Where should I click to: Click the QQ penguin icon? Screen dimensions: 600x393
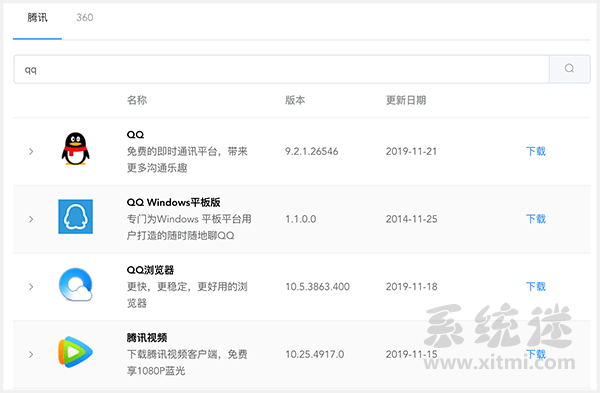[75, 149]
